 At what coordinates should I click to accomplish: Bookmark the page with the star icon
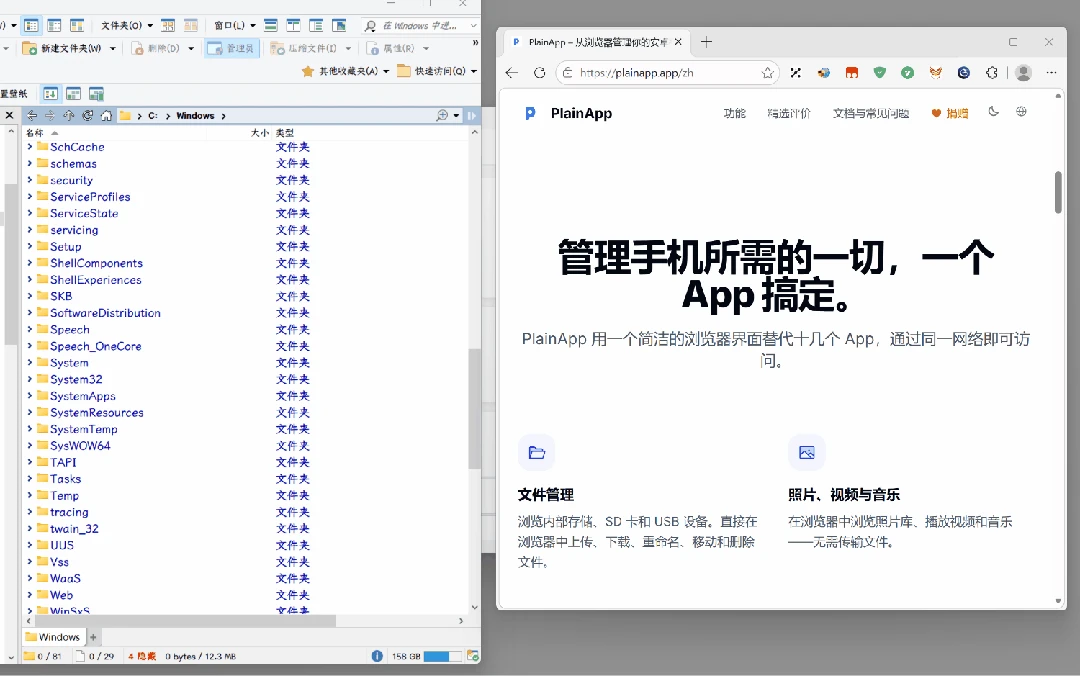(x=767, y=72)
